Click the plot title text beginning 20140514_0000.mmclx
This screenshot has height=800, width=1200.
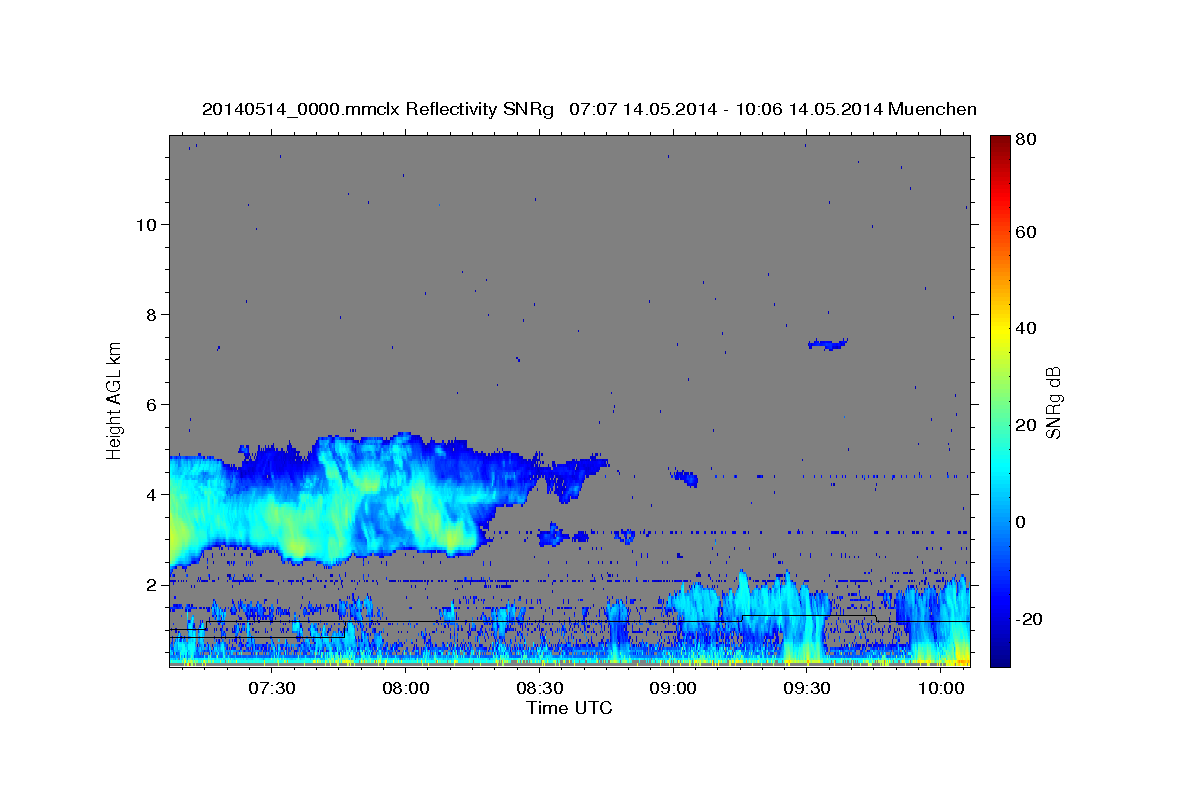tap(589, 110)
